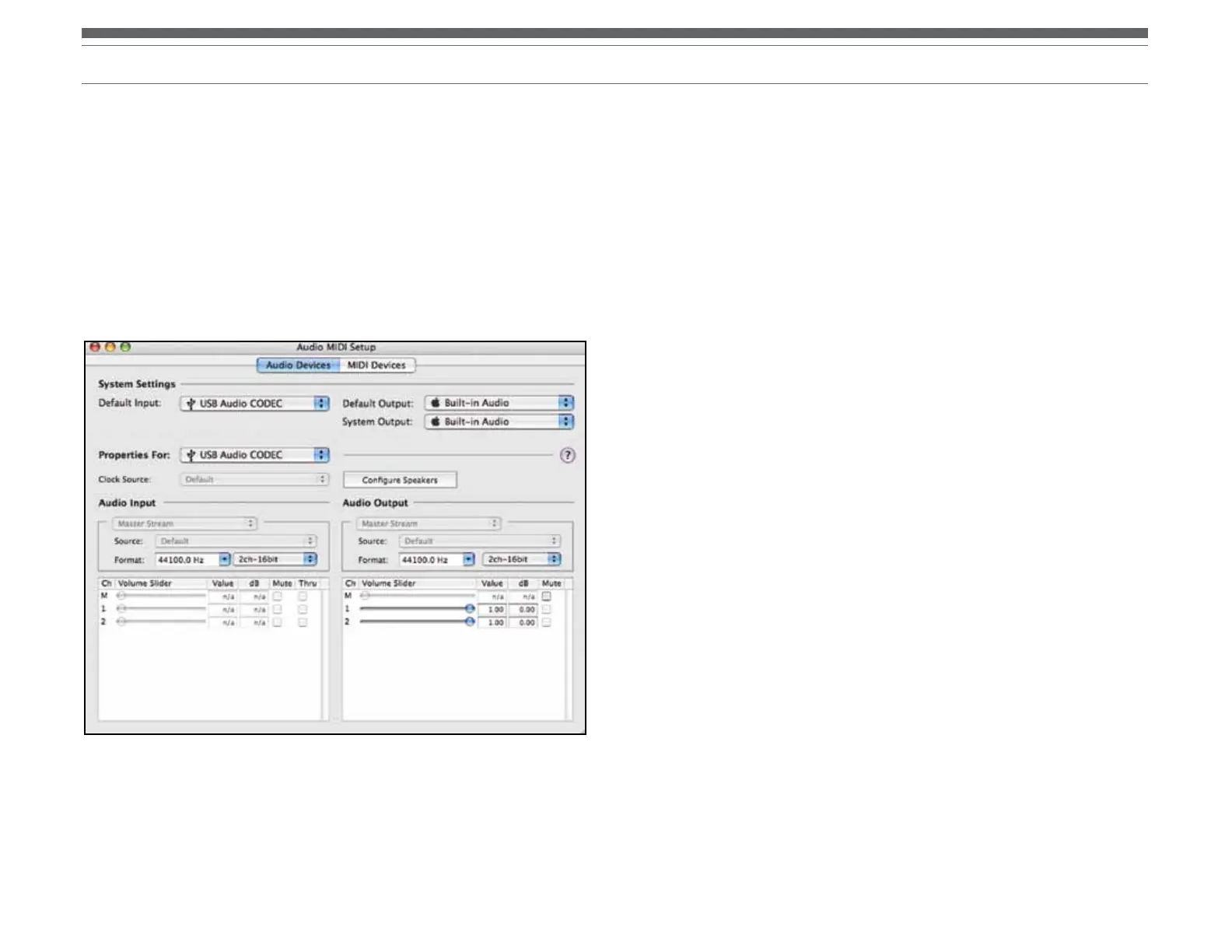Open the Default Output device dropdown
Viewport: 1232px width, 952px height.
tap(499, 403)
